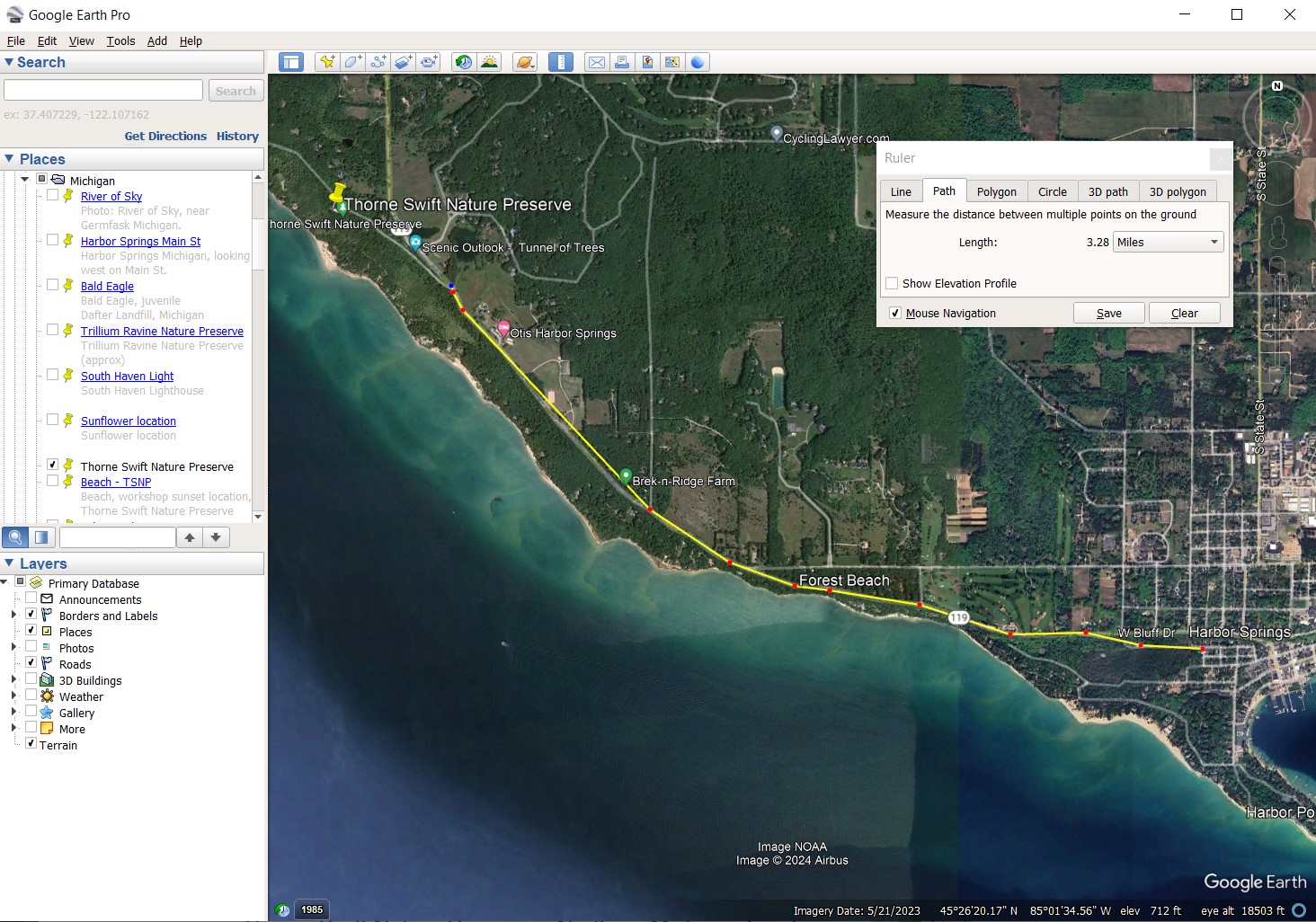Expand the Borders and Labels layer
Viewport: 1316px width, 922px height.
click(13, 616)
